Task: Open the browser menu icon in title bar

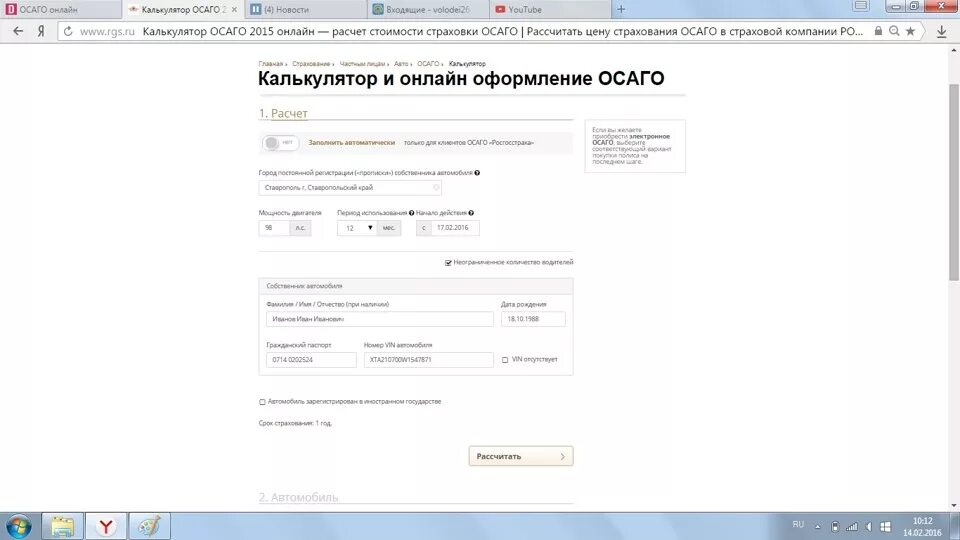Action: pos(860,6)
